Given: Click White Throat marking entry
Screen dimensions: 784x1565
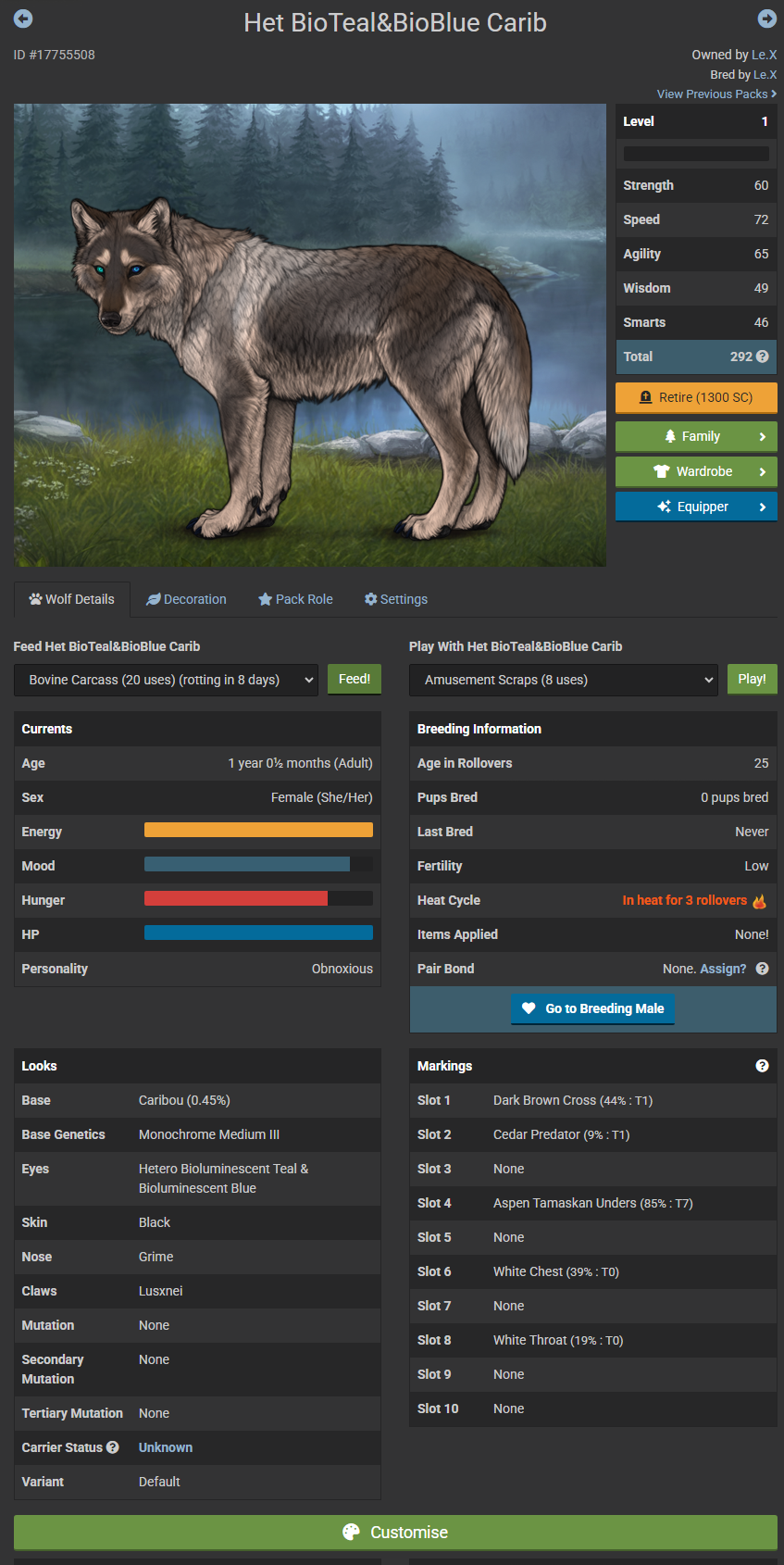Looking at the screenshot, I should [x=558, y=1340].
